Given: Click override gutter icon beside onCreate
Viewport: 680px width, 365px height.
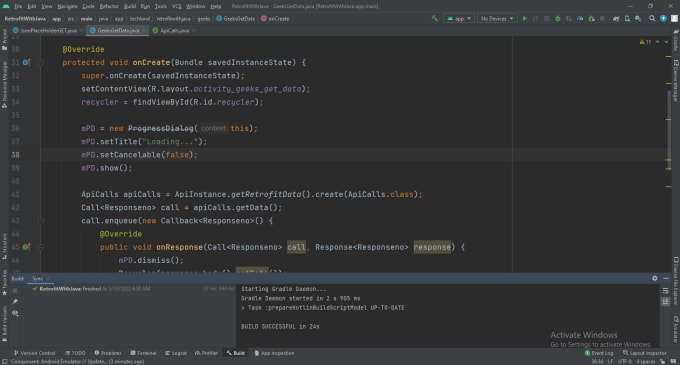Looking at the screenshot, I should coord(26,62).
